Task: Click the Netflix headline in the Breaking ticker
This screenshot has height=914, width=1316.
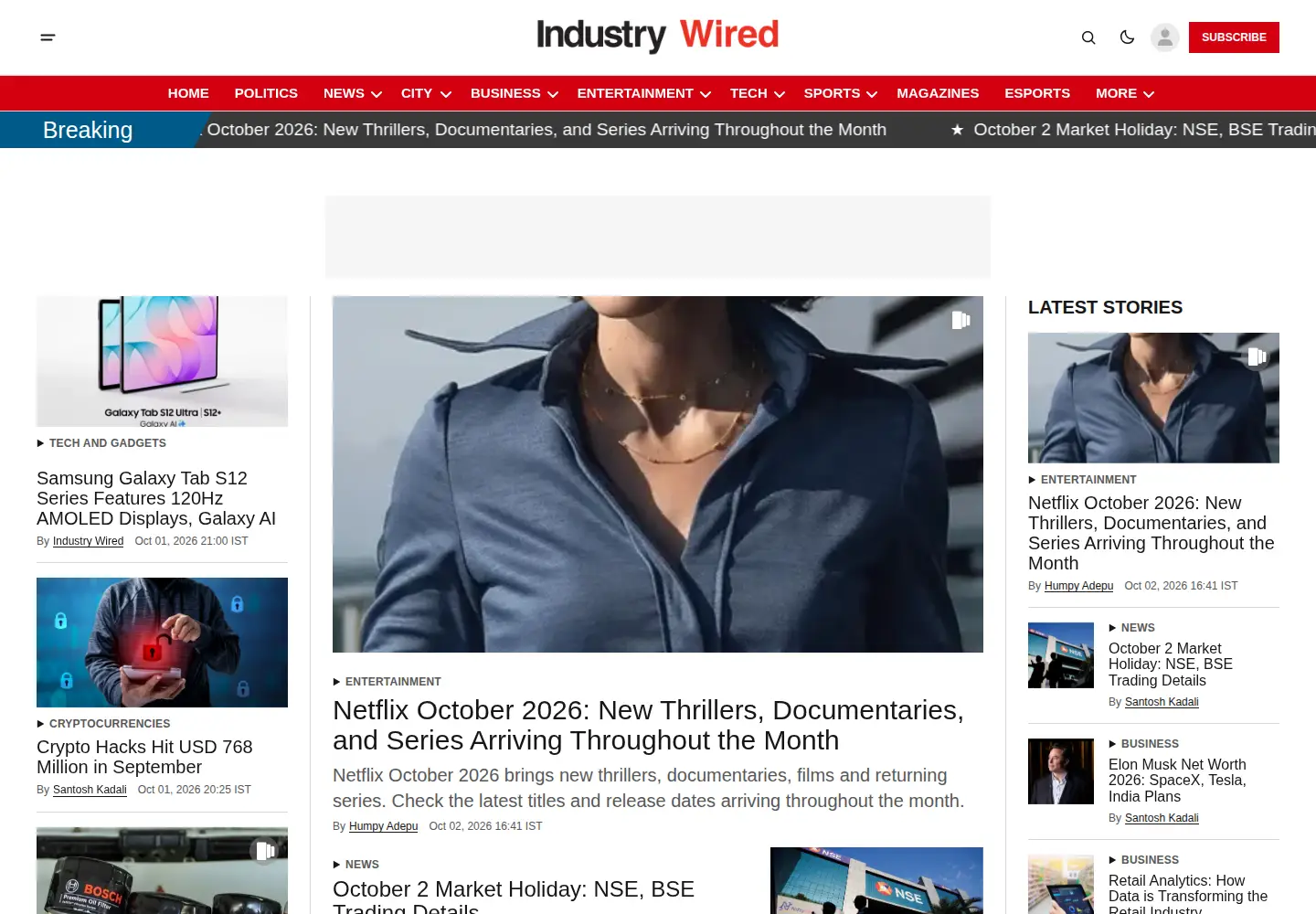Action: [547, 130]
